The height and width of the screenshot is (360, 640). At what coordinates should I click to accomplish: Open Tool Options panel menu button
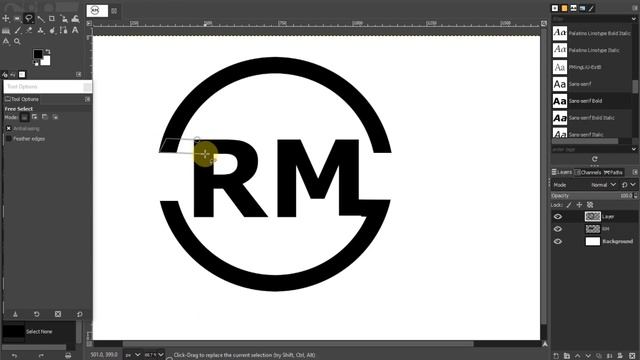tap(87, 99)
